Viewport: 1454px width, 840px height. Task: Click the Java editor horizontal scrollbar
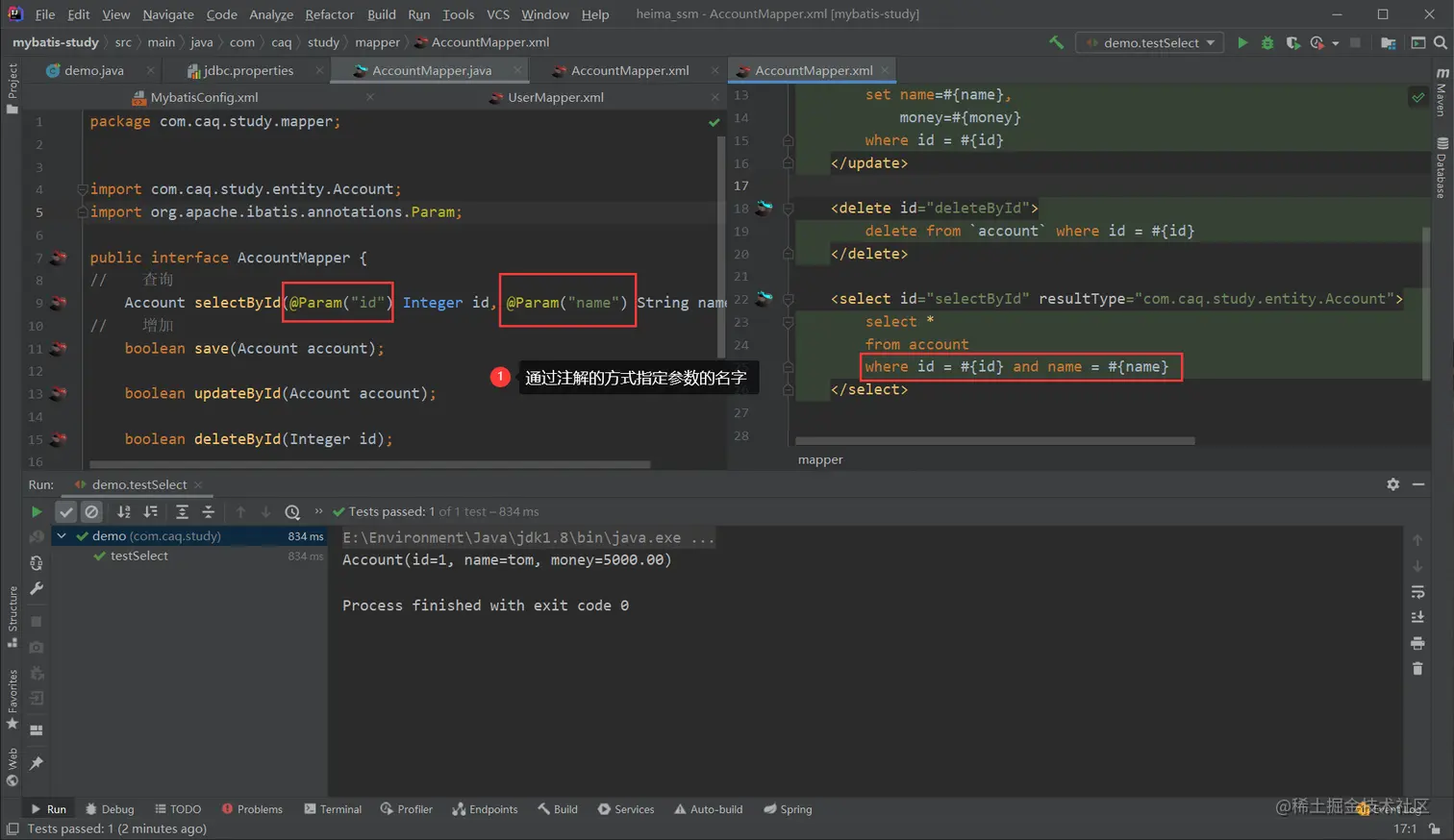pyautogui.click(x=368, y=464)
